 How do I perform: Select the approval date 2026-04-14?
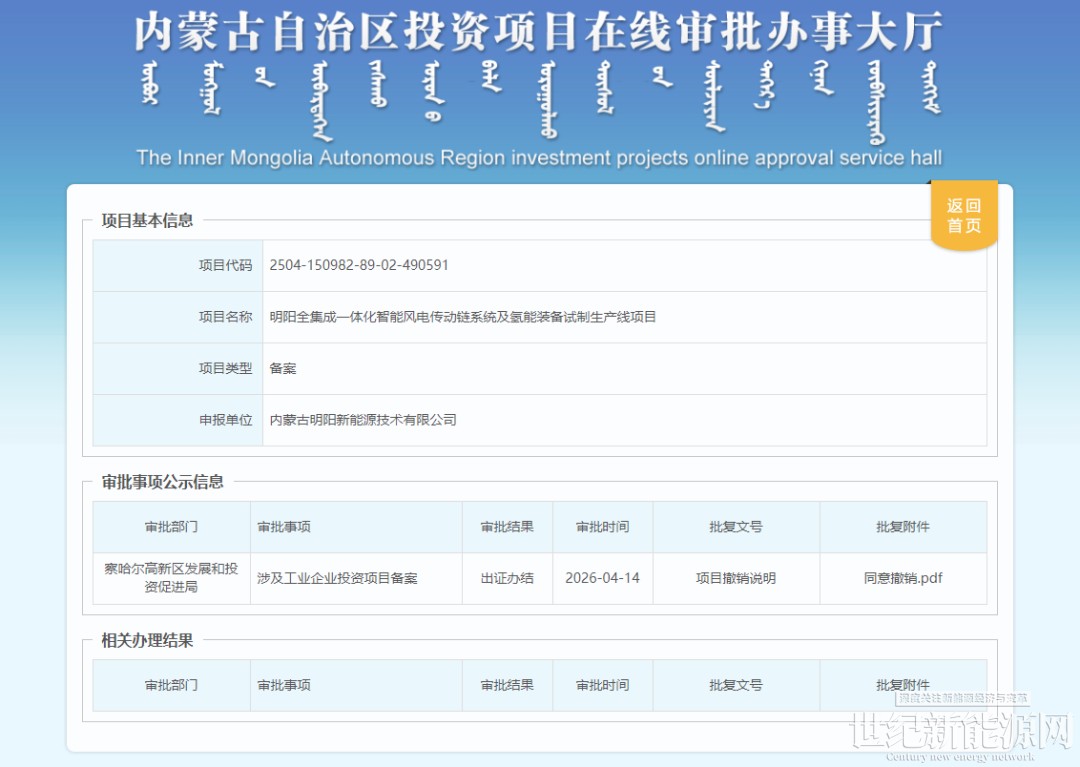602,578
